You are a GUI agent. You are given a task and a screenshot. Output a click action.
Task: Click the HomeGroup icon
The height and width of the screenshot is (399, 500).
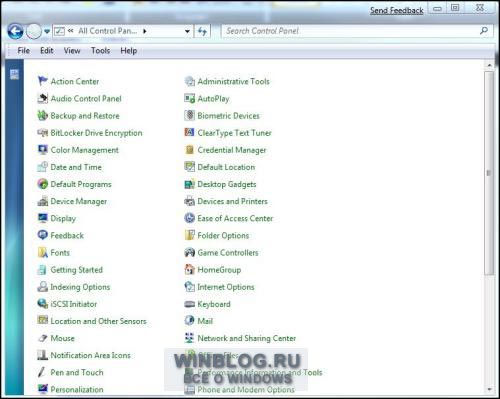pyautogui.click(x=190, y=270)
